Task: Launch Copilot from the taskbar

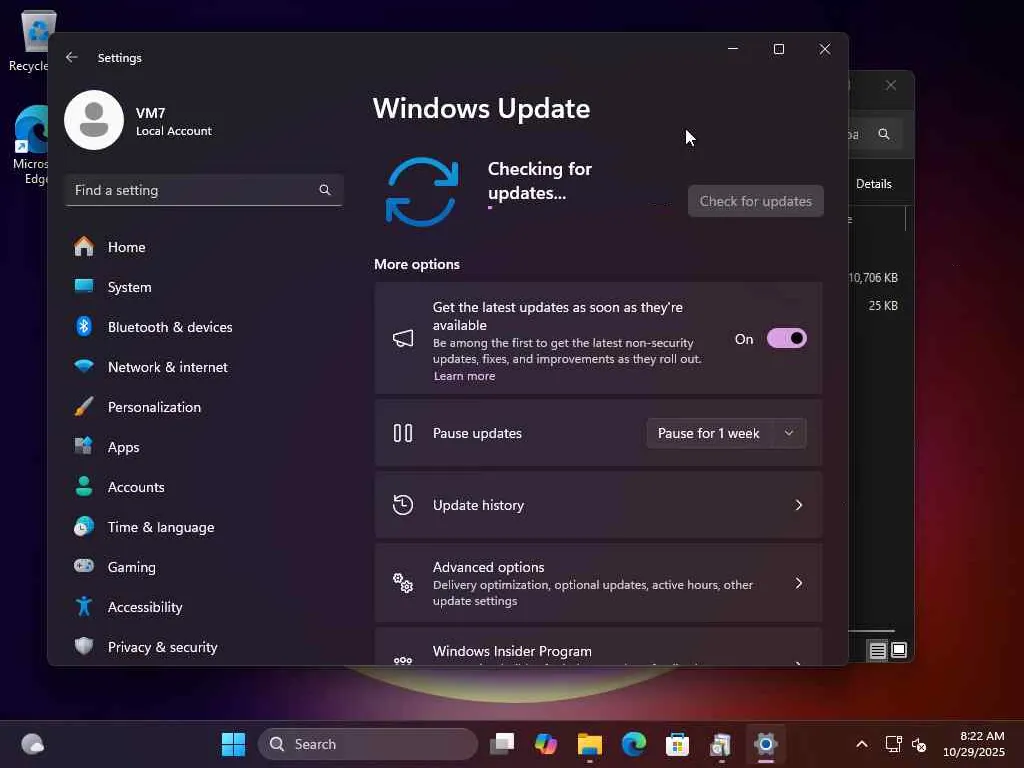Action: pos(546,744)
